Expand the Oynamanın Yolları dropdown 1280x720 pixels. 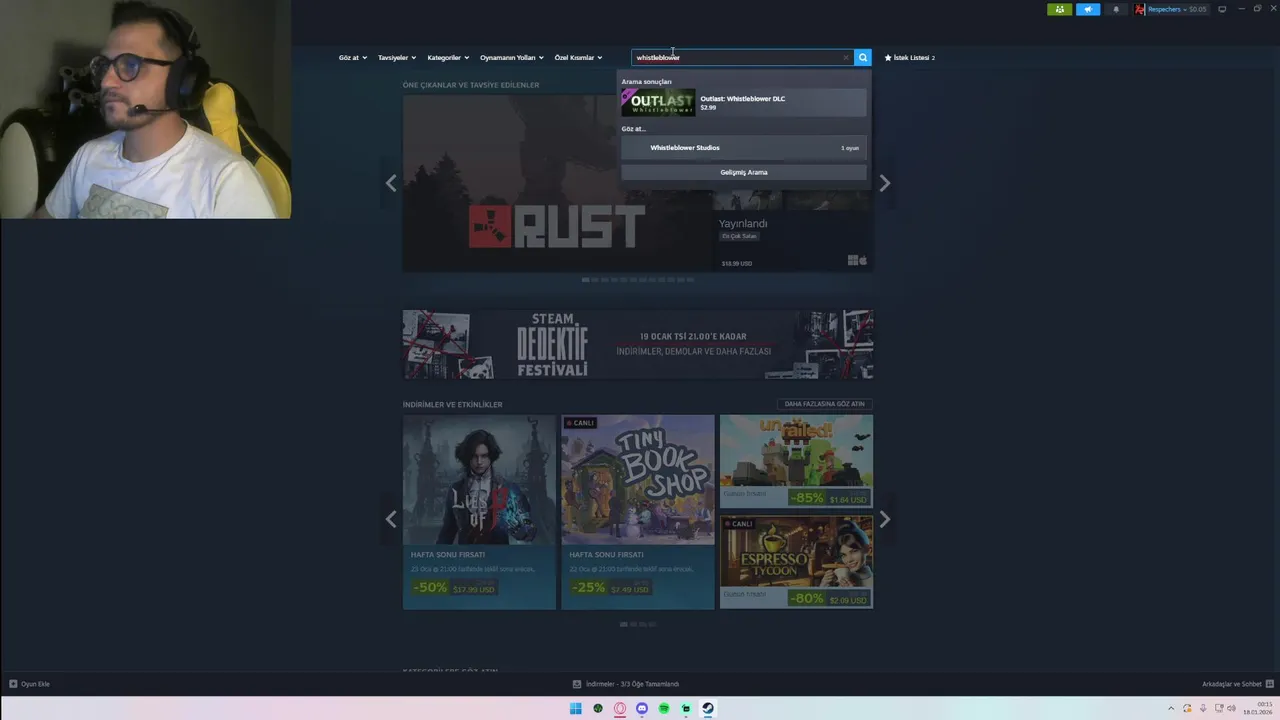coord(511,58)
